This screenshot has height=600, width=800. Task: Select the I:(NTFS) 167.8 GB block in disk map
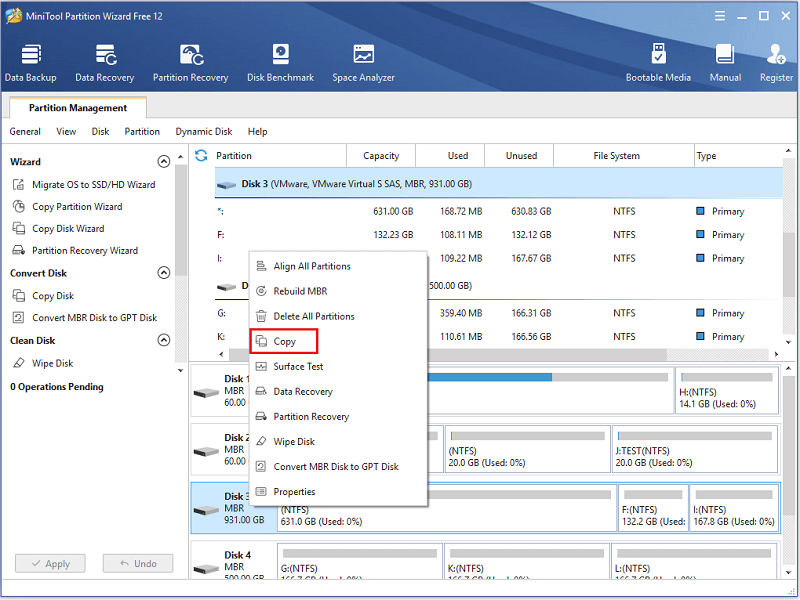point(734,508)
